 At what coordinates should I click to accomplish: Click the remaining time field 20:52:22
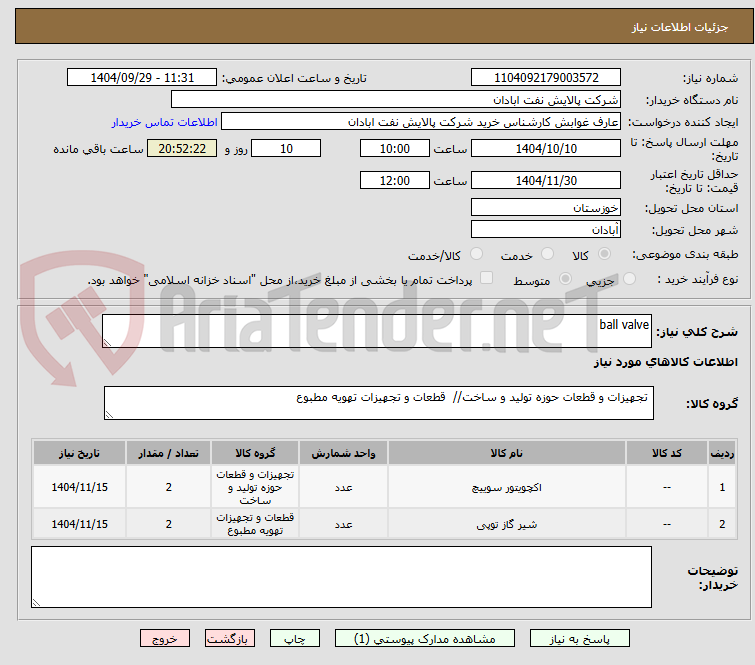(x=182, y=148)
